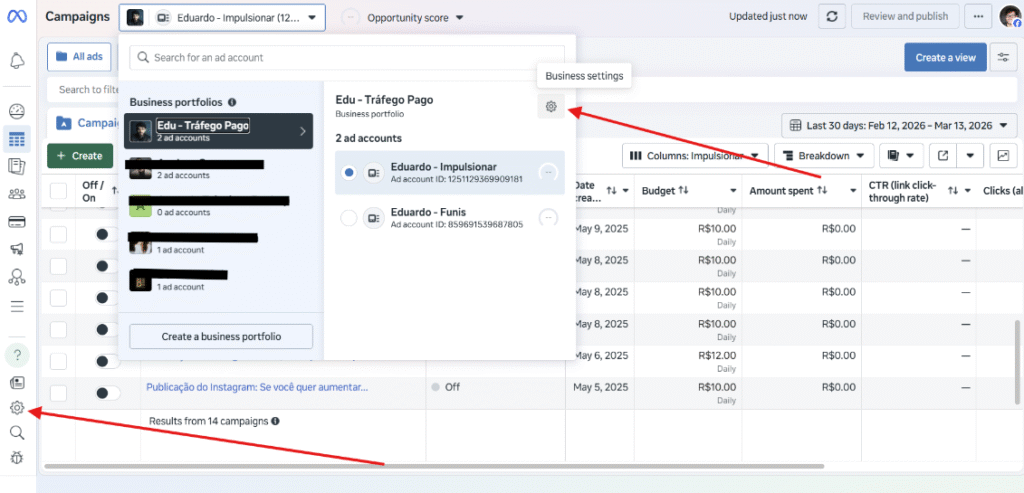Click the notifications bell in left sidebar
Viewport: 1024px width, 493px height.
pos(17,61)
